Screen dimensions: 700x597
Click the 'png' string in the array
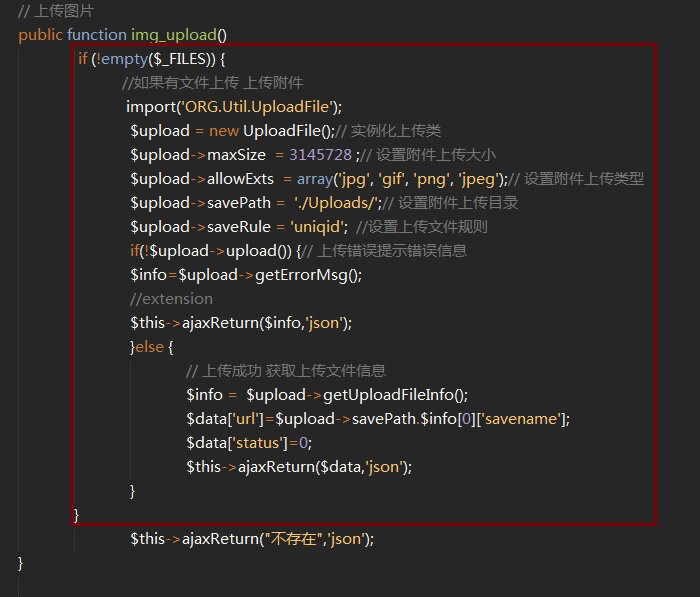click(431, 179)
